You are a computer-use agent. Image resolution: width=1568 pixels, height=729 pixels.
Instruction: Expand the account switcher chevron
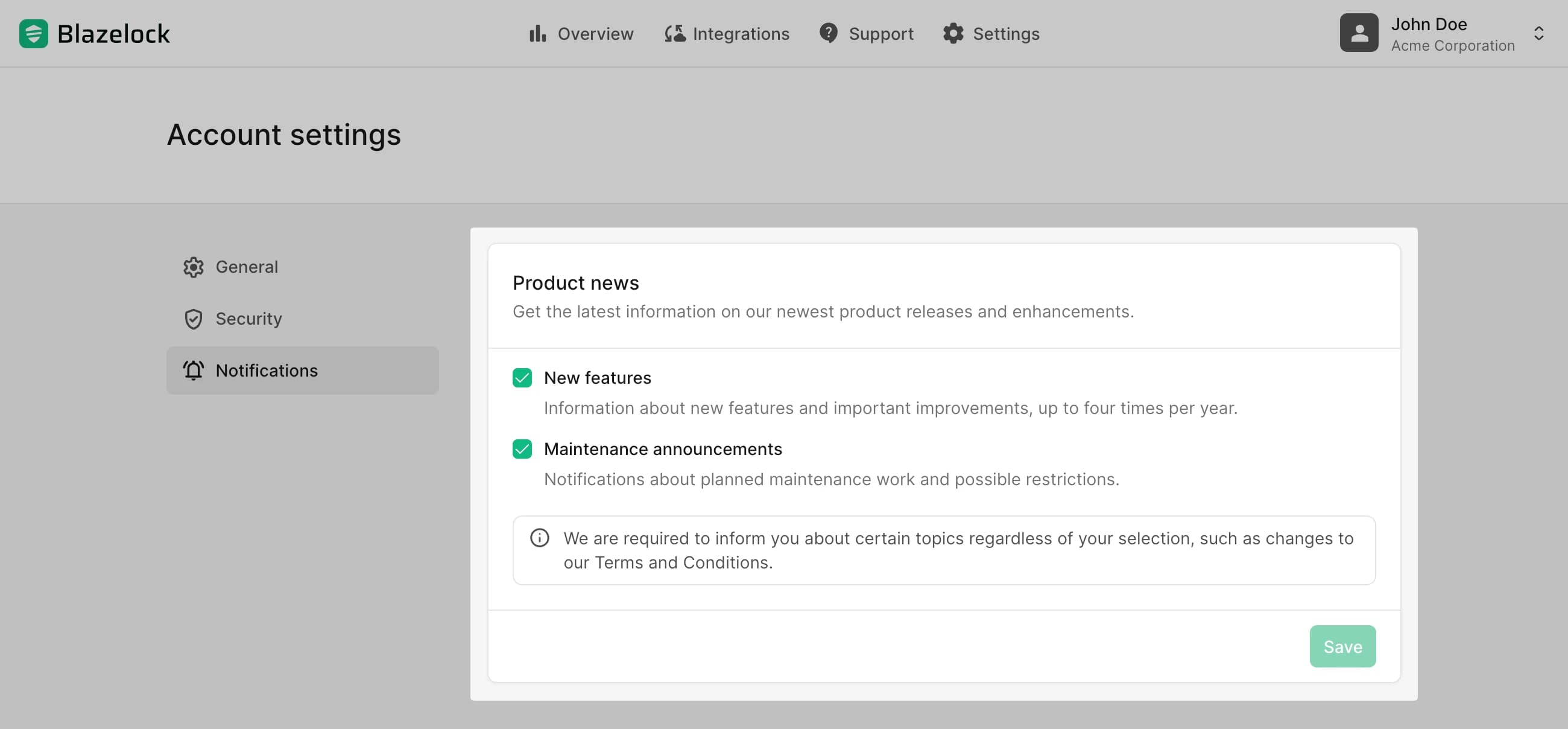1540,34
